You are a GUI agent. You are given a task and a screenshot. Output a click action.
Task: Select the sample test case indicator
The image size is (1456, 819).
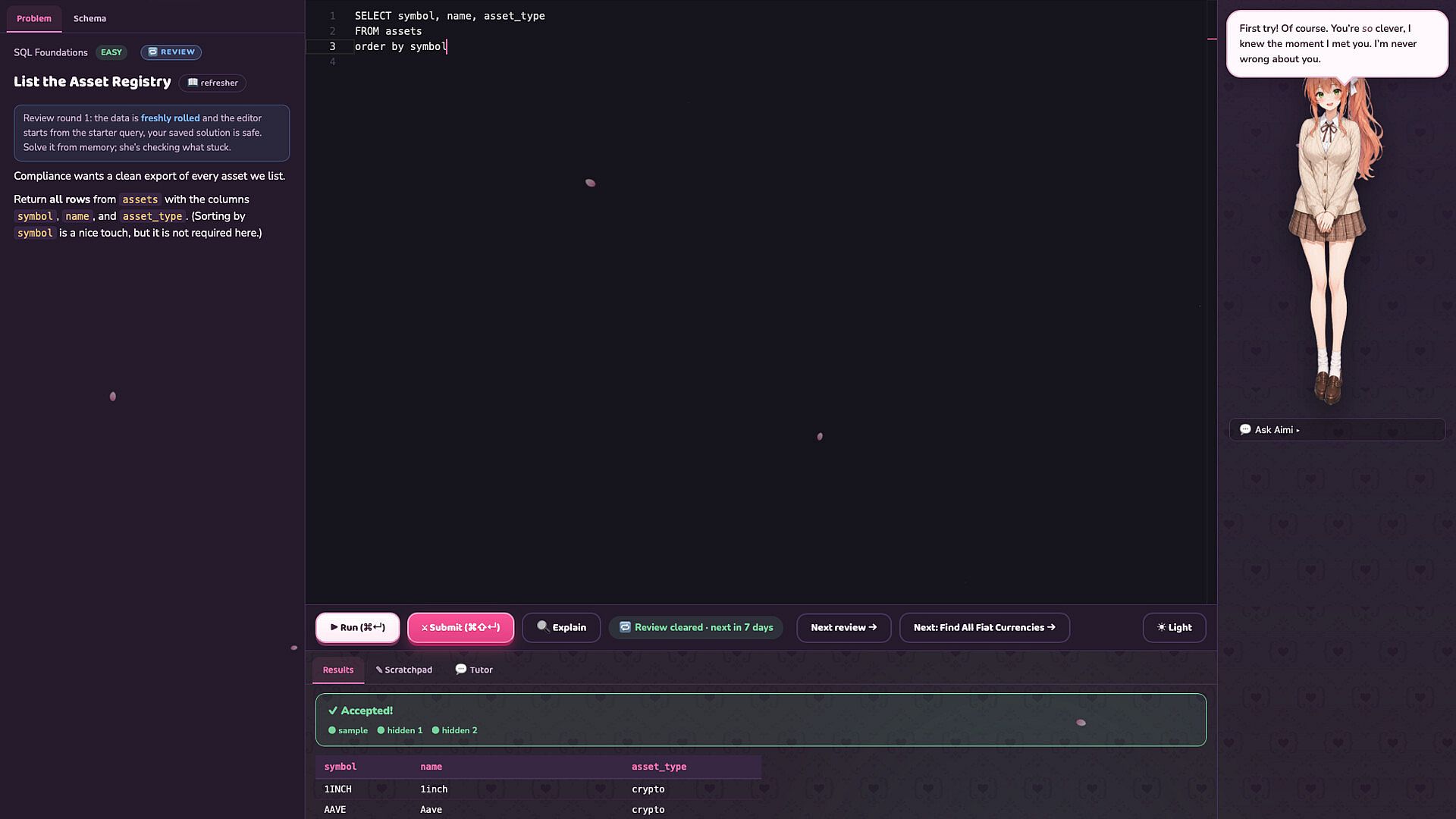348,730
